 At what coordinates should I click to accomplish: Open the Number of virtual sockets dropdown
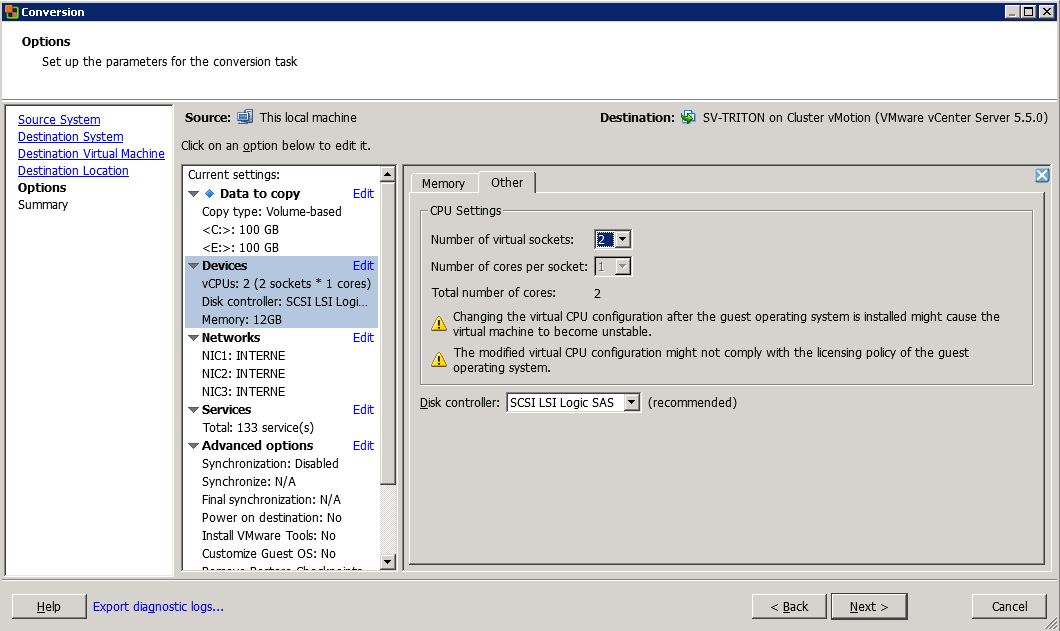pyautogui.click(x=623, y=239)
